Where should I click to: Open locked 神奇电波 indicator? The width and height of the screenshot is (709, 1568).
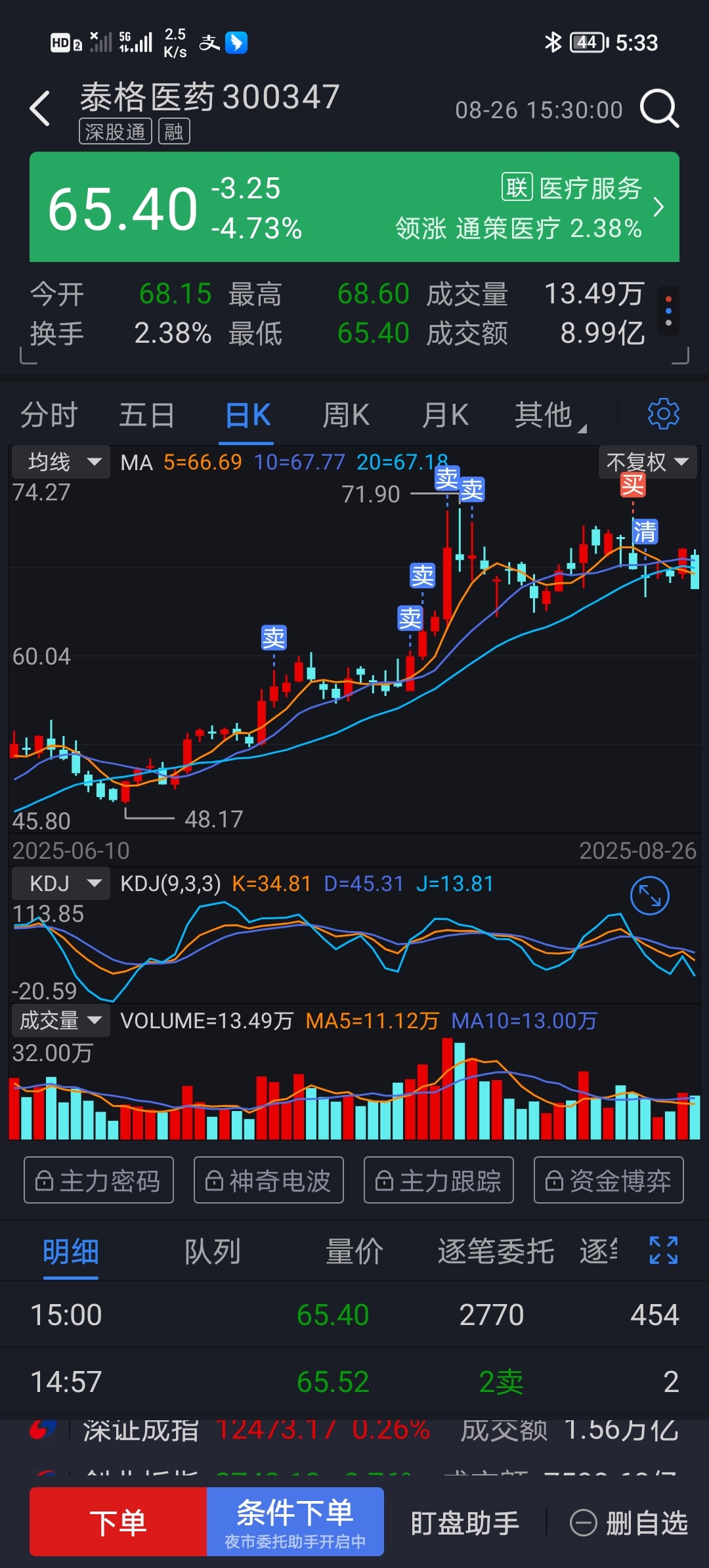tap(269, 1180)
